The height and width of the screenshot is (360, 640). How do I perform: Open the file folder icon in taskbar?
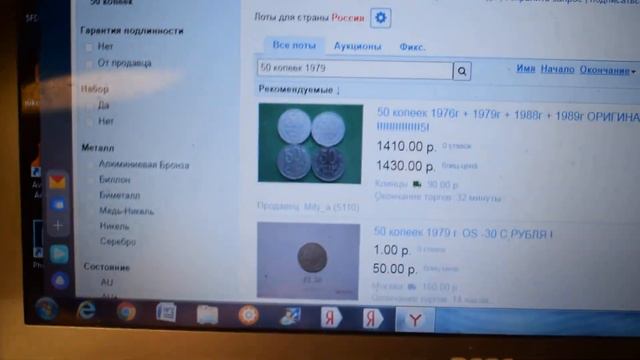point(207,315)
